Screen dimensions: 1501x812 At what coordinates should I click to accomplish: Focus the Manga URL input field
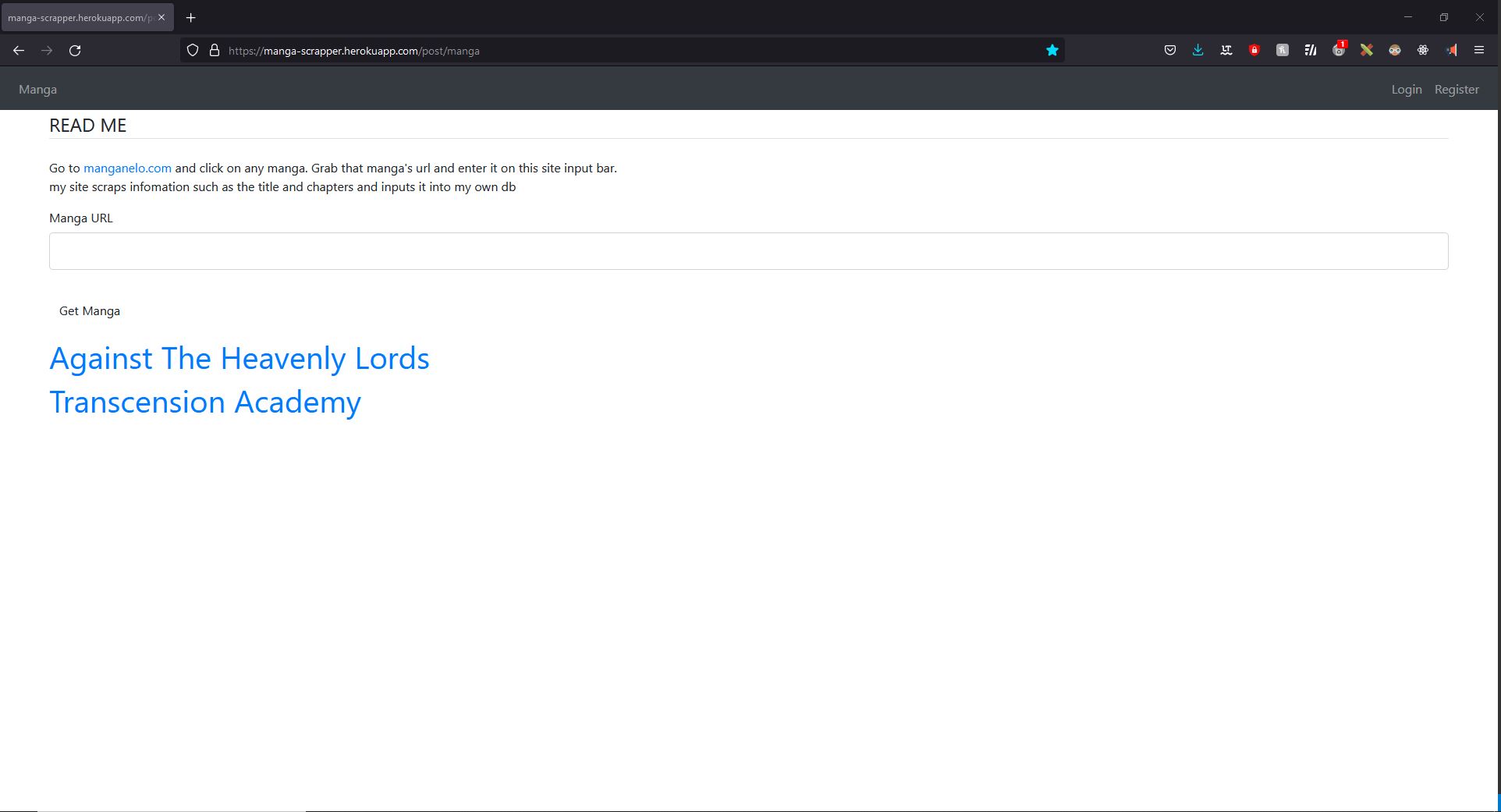point(748,251)
